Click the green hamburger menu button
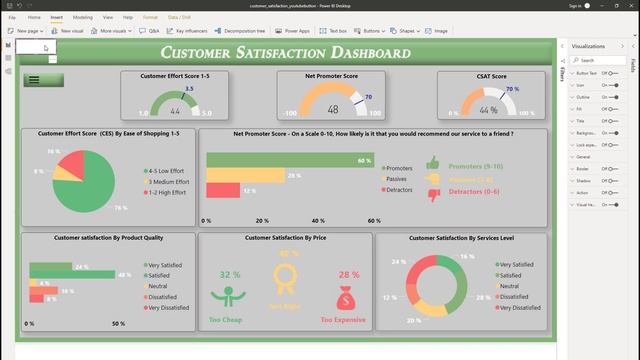This screenshot has width=640, height=360. click(x=43, y=80)
